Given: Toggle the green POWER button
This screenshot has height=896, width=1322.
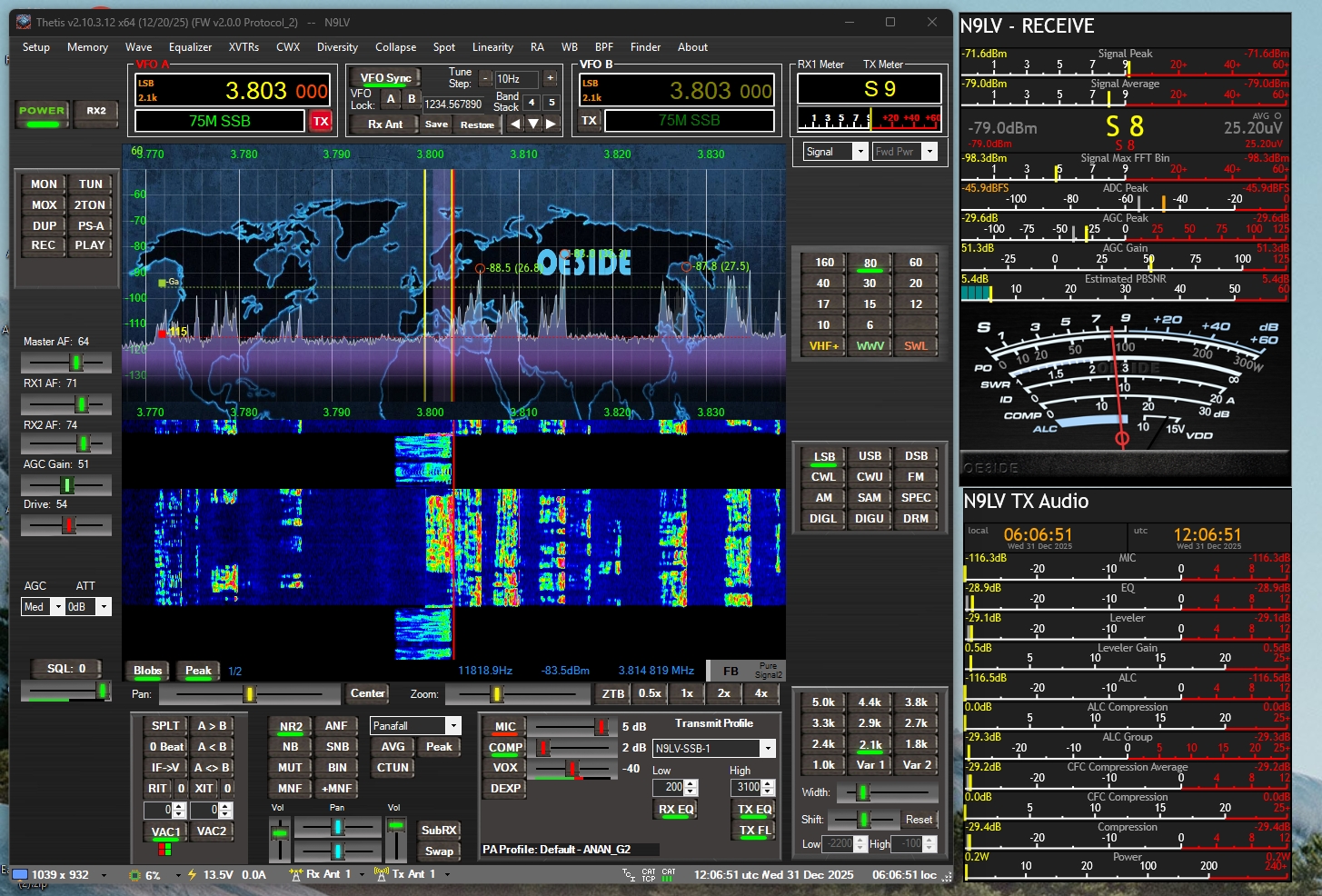Looking at the screenshot, I should 42,113.
